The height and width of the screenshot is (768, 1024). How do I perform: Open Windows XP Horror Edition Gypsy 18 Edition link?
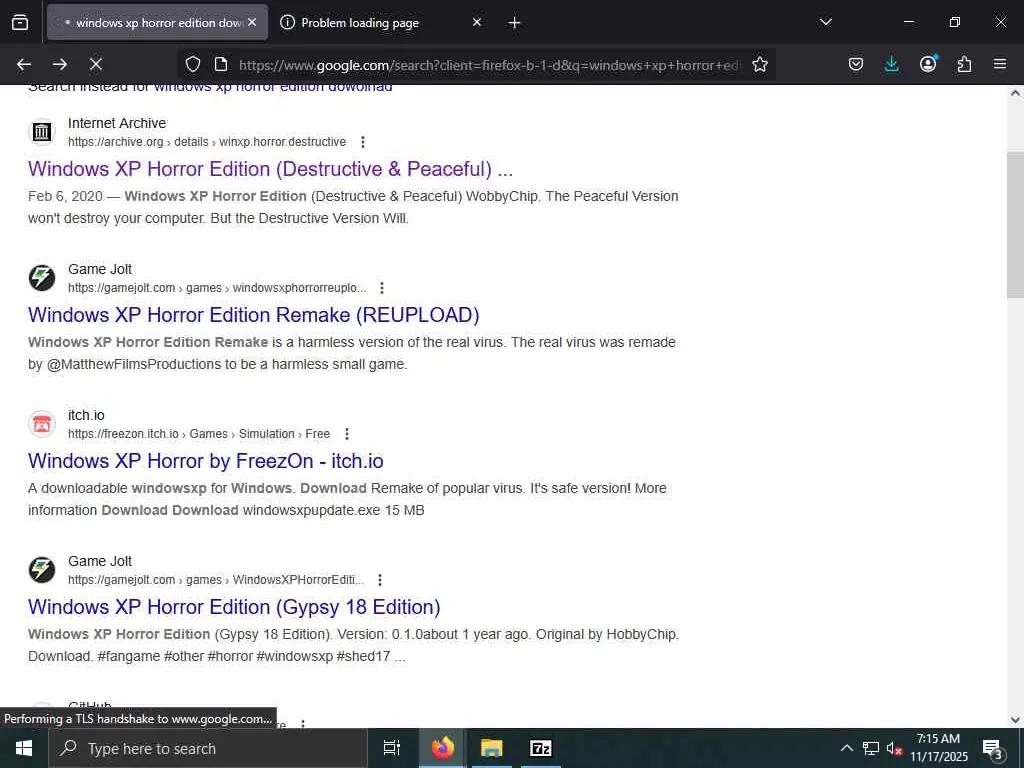click(234, 607)
